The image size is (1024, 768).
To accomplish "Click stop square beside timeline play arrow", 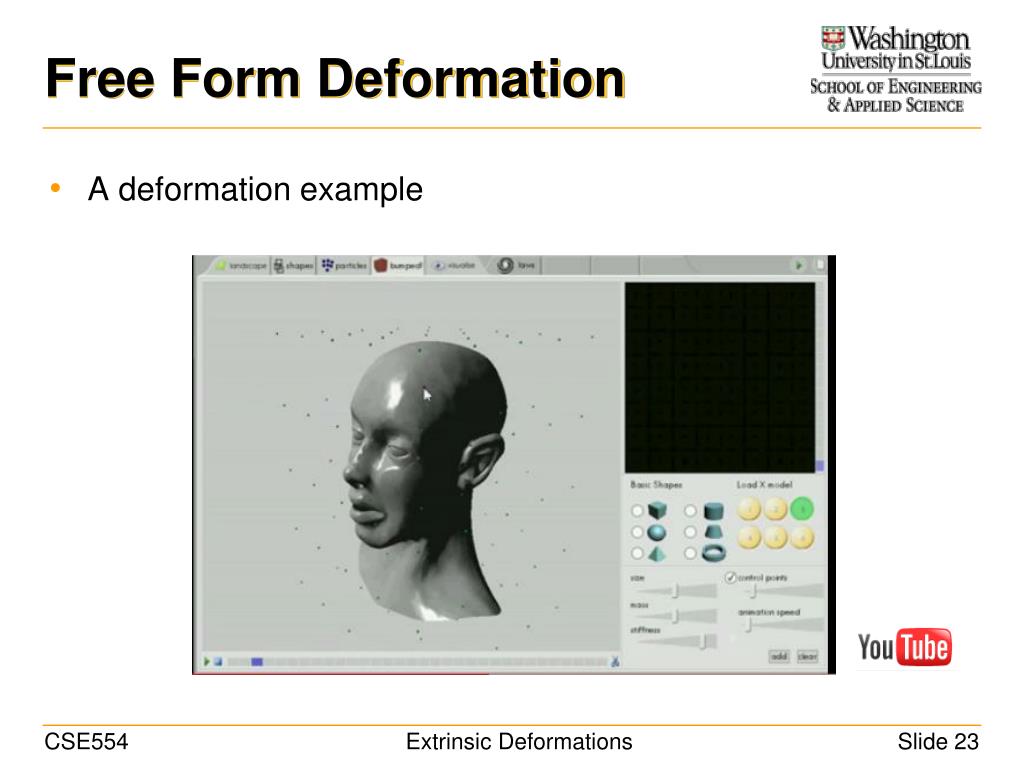I will coord(218,662).
